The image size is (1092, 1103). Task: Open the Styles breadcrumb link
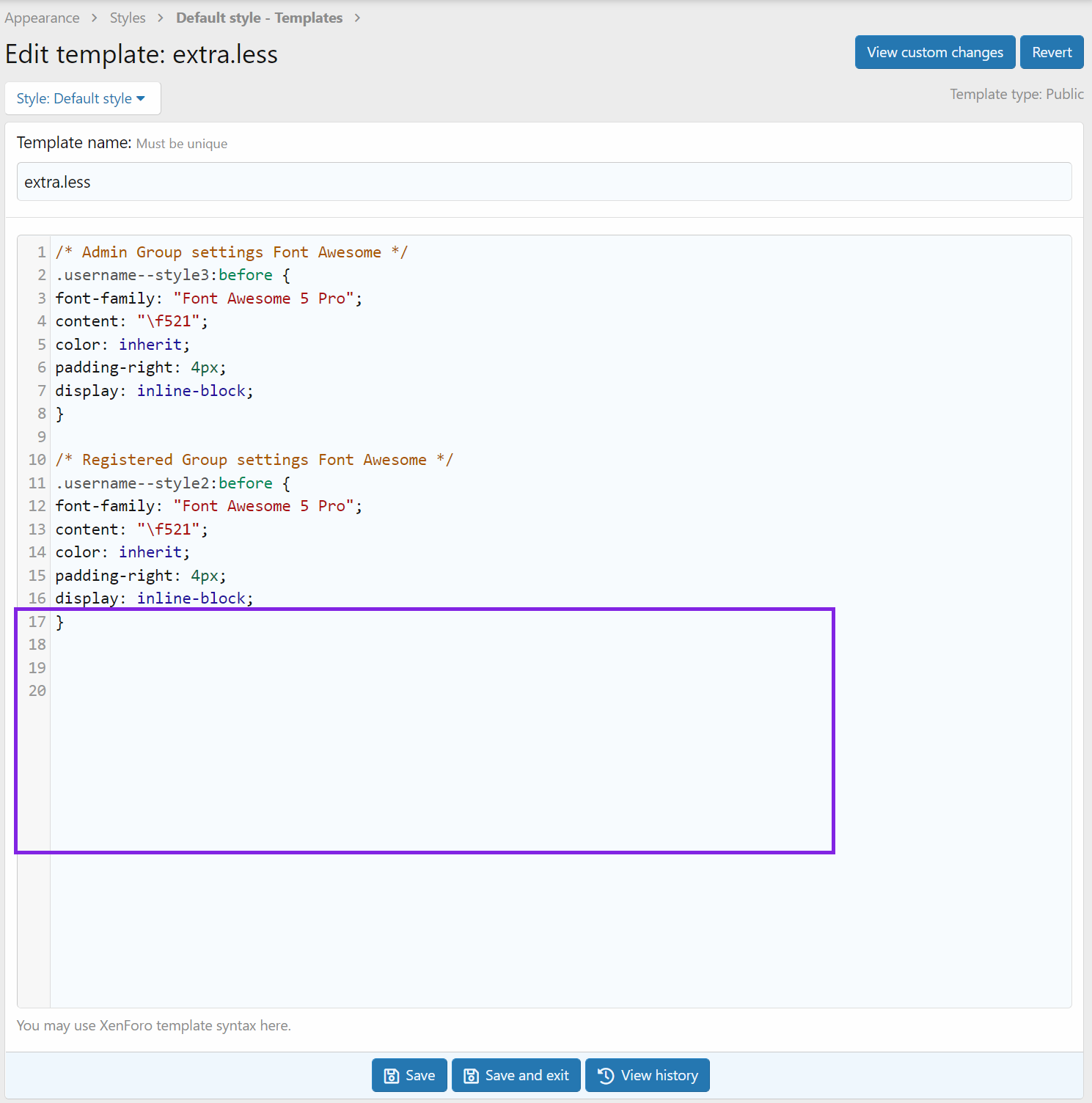[128, 18]
